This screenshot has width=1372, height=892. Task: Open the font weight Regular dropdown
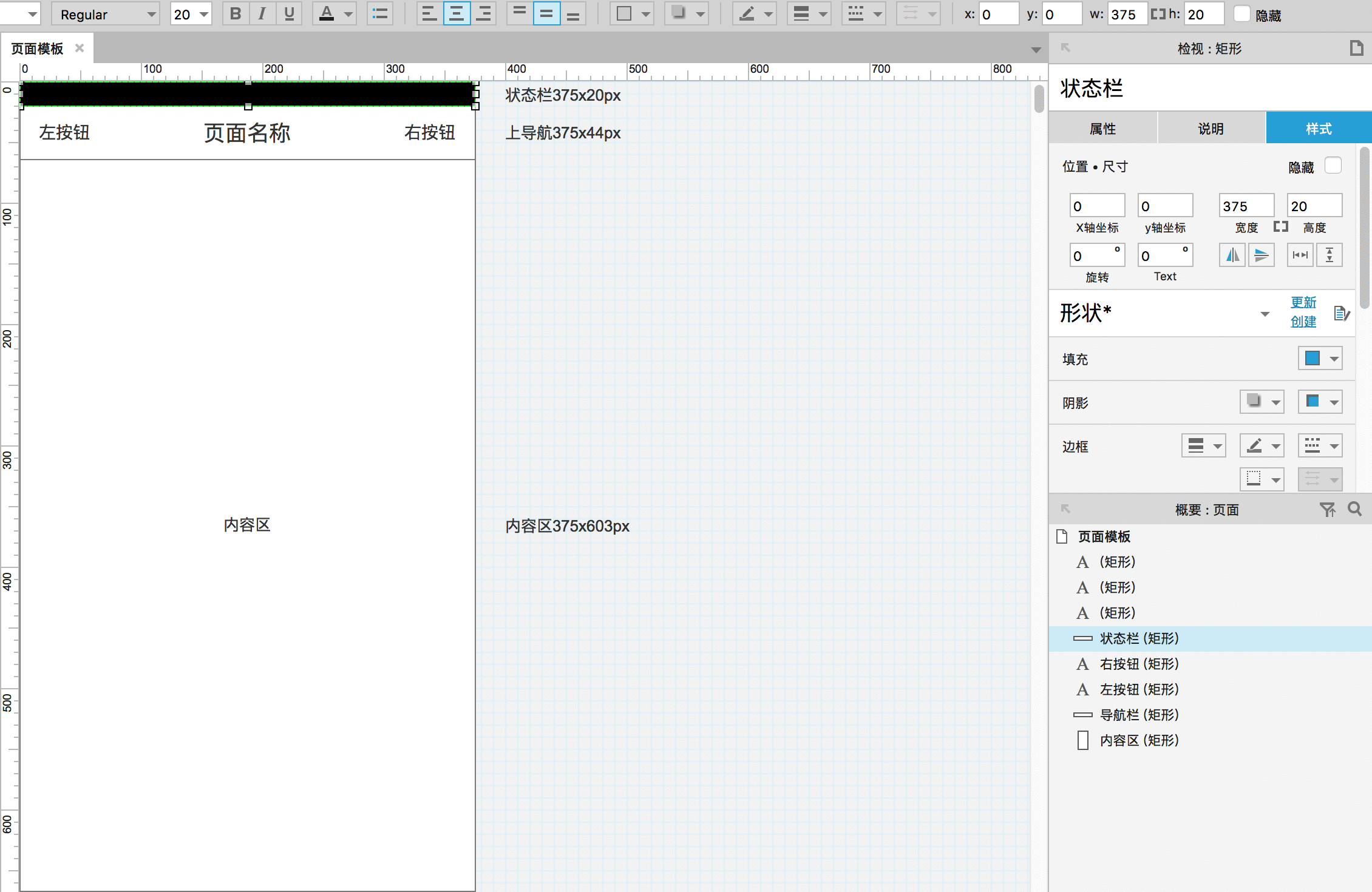pyautogui.click(x=106, y=14)
